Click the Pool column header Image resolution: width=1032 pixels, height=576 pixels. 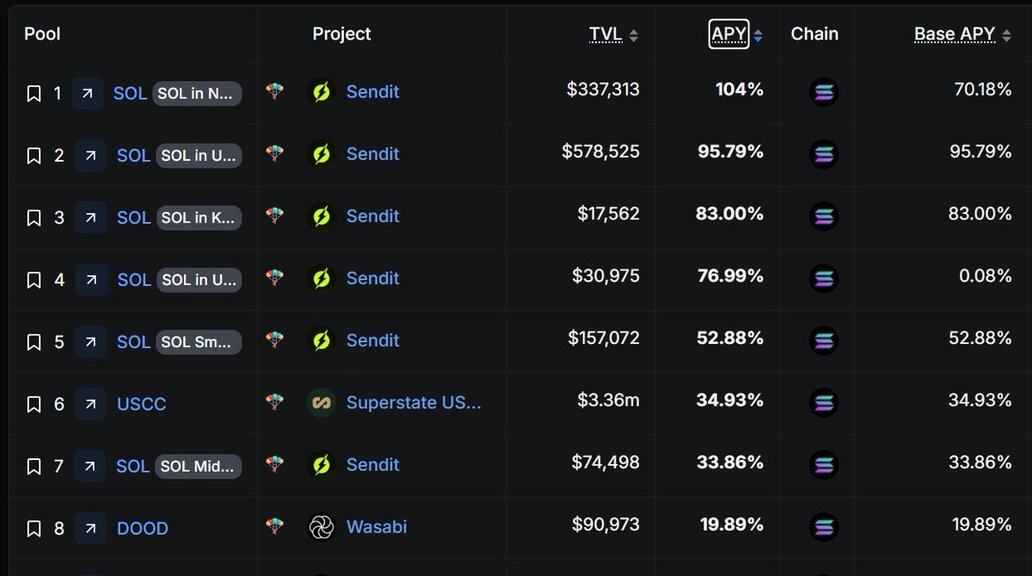coord(42,34)
